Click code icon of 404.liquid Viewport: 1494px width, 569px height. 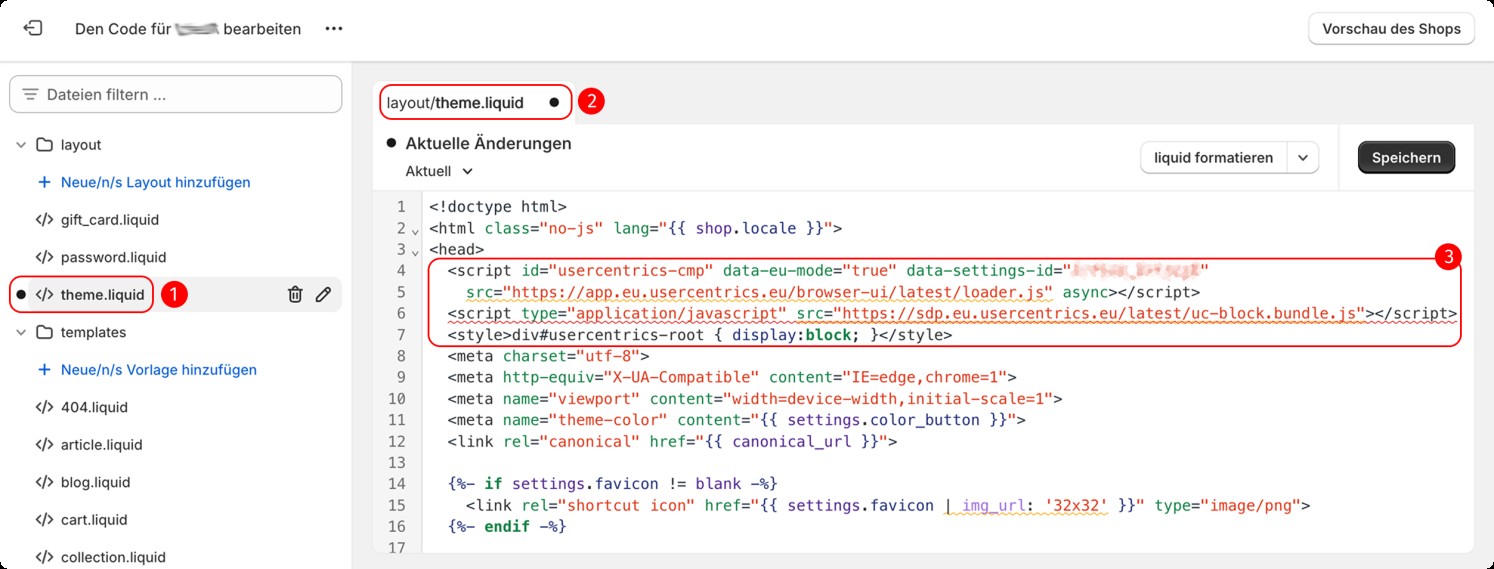(x=44, y=407)
